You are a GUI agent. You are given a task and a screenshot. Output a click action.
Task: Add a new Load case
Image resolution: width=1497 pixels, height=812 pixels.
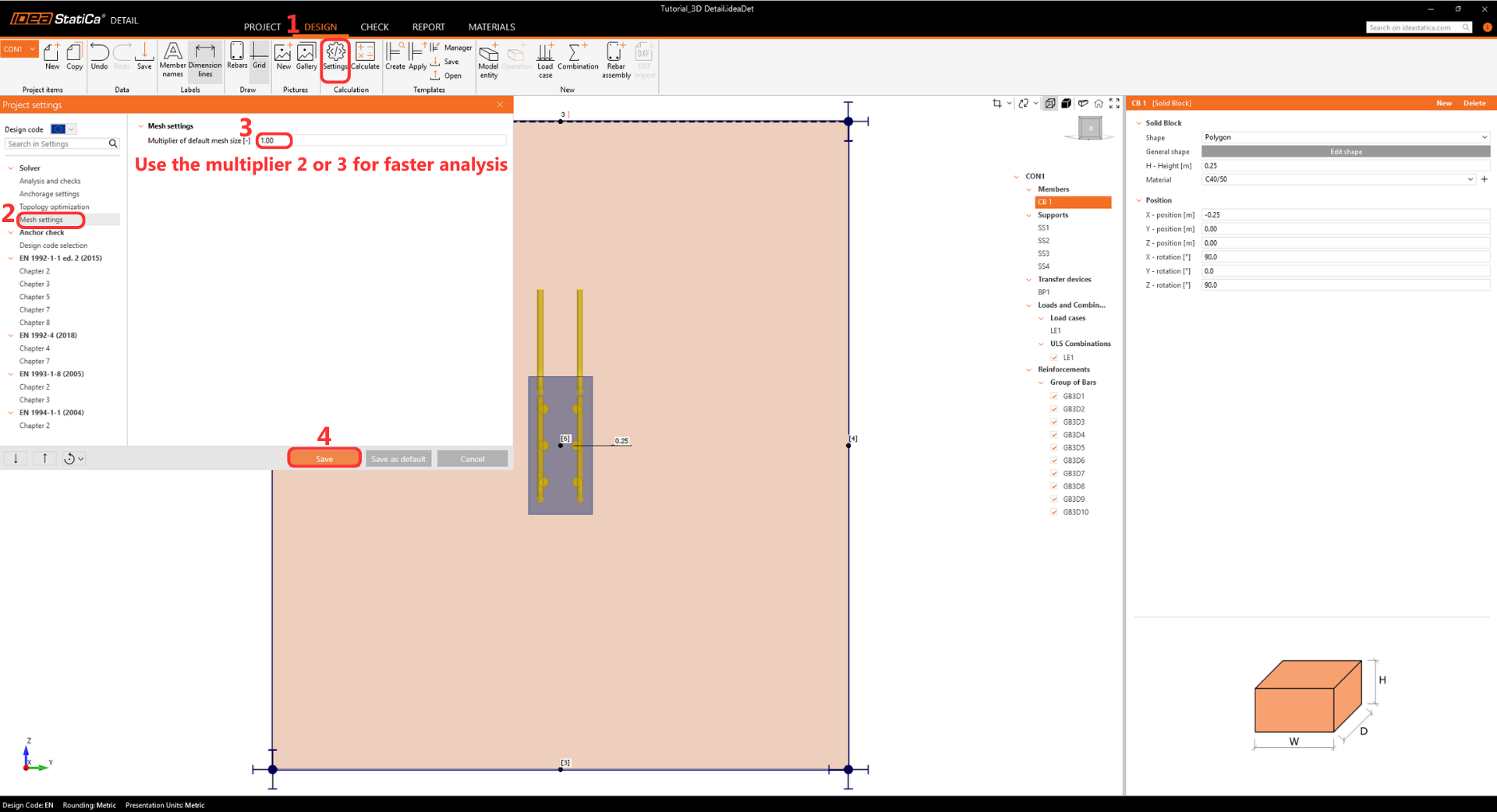545,58
